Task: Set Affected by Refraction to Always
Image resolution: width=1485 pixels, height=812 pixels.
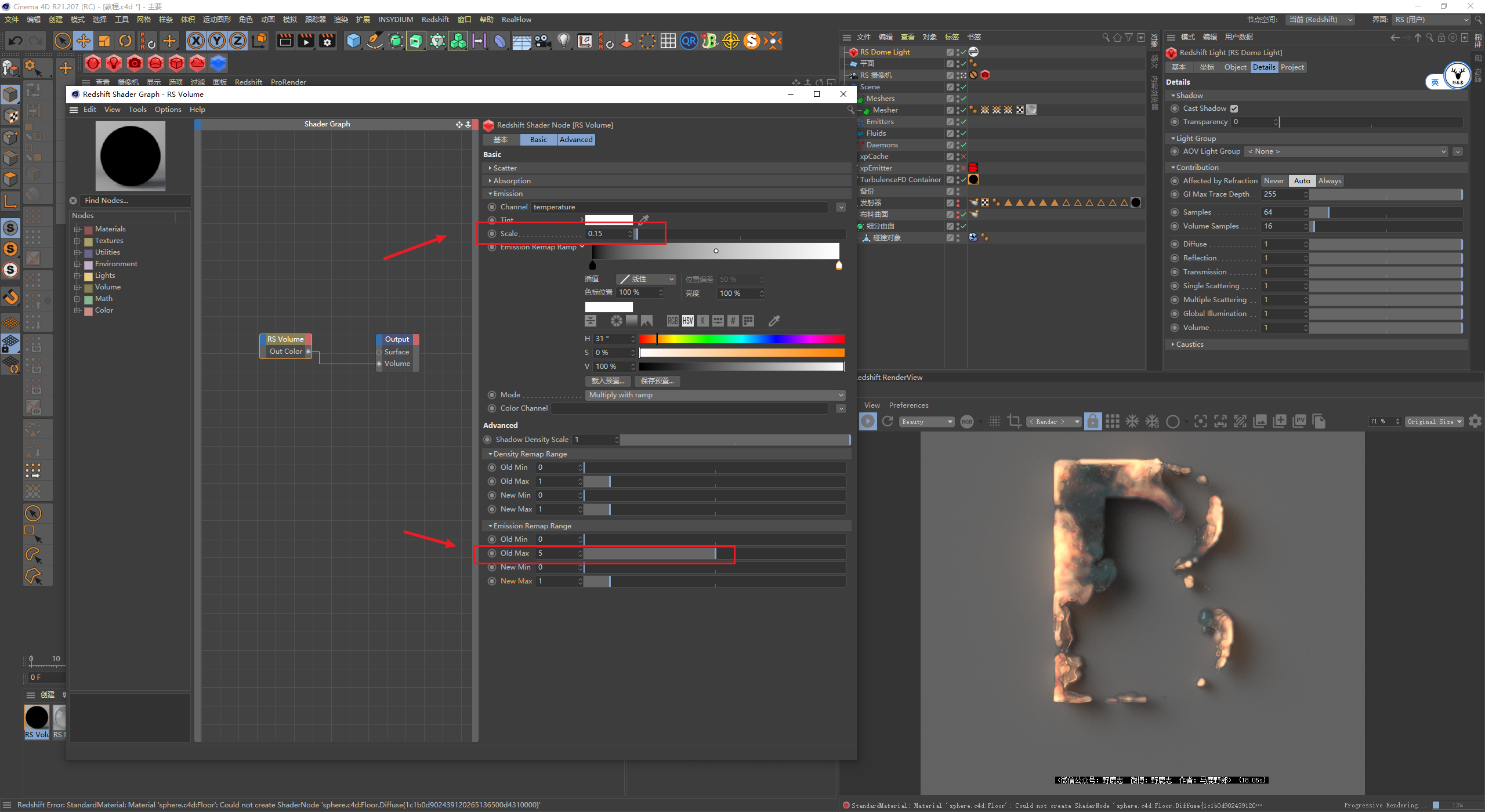Action: [1330, 181]
